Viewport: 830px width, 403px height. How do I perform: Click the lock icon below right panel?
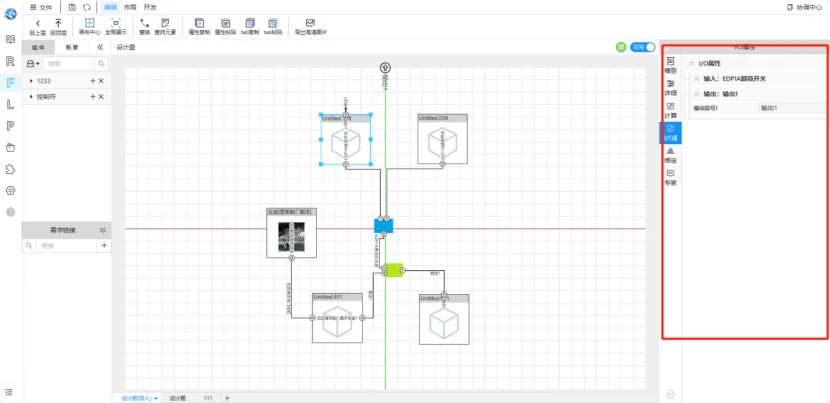(671, 394)
